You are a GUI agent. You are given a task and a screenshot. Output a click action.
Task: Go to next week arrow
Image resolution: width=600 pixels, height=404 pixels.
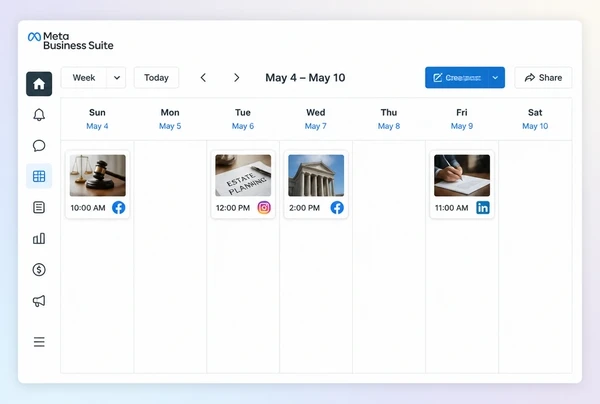point(236,78)
